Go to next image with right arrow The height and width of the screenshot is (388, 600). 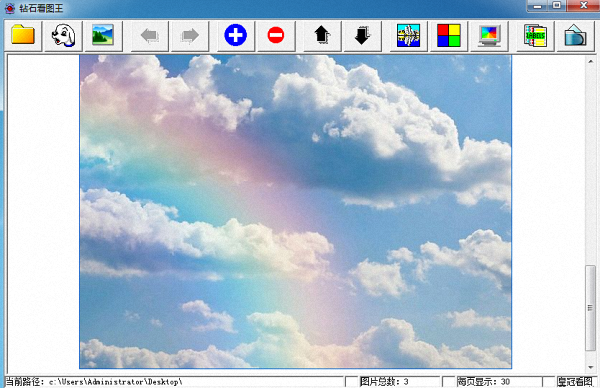pos(190,36)
